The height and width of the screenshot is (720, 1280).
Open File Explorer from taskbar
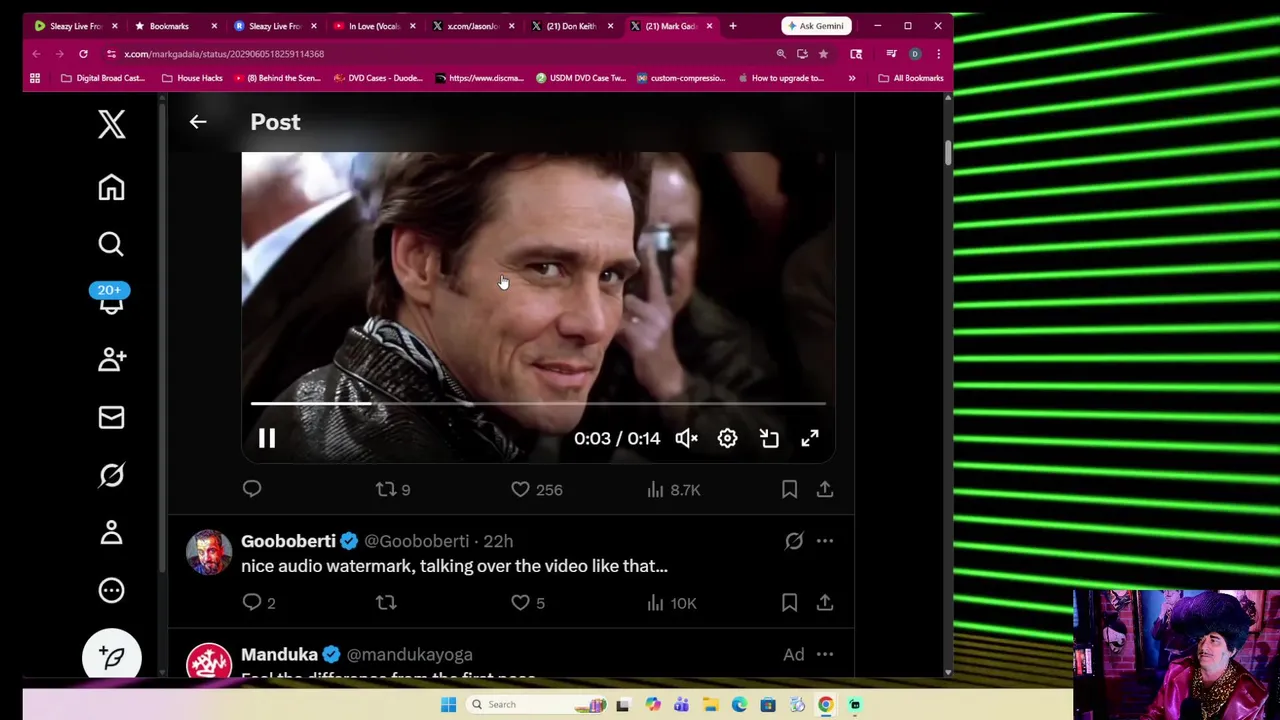(x=710, y=705)
